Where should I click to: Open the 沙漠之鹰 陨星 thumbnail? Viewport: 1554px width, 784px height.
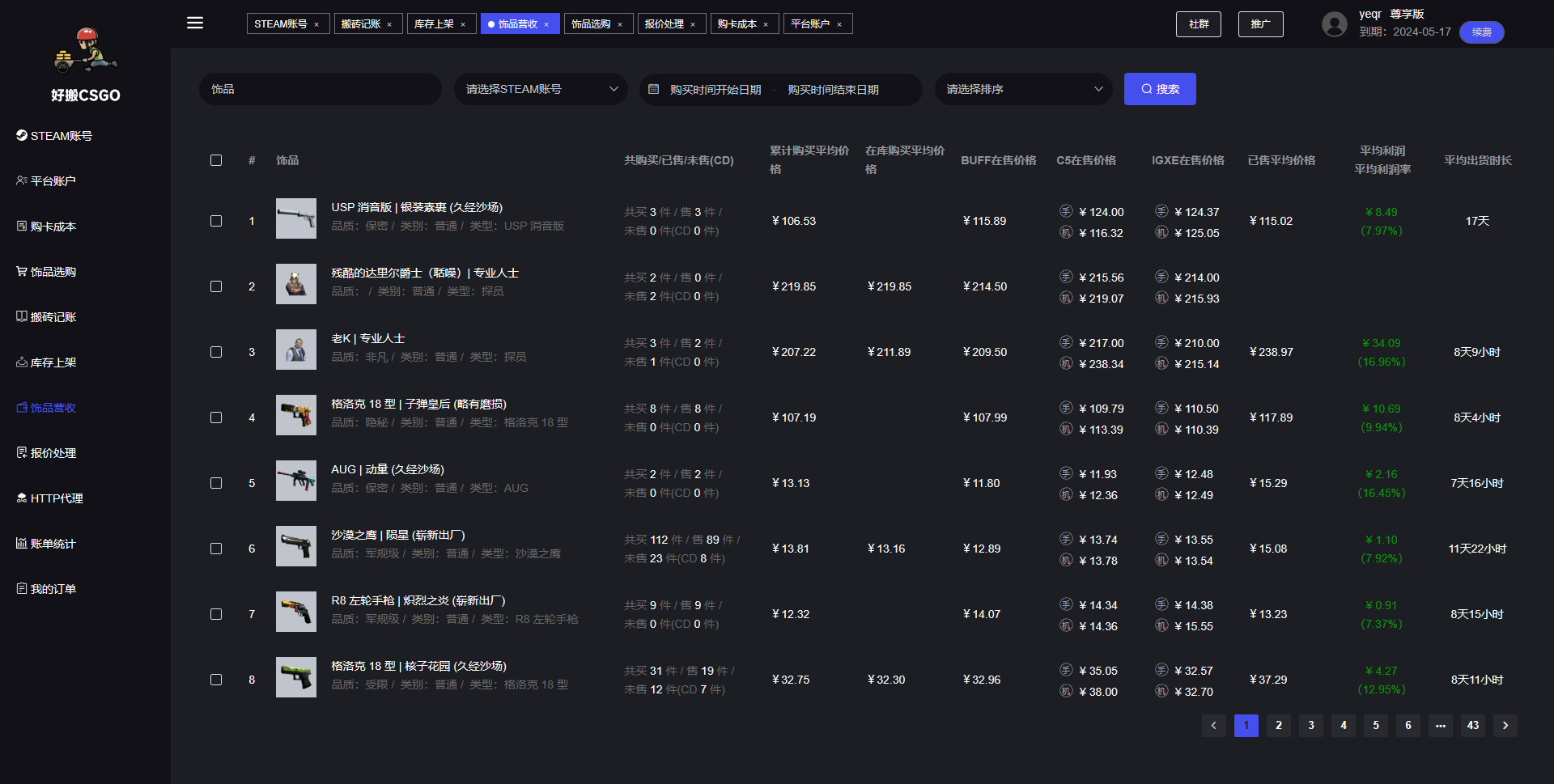(296, 546)
